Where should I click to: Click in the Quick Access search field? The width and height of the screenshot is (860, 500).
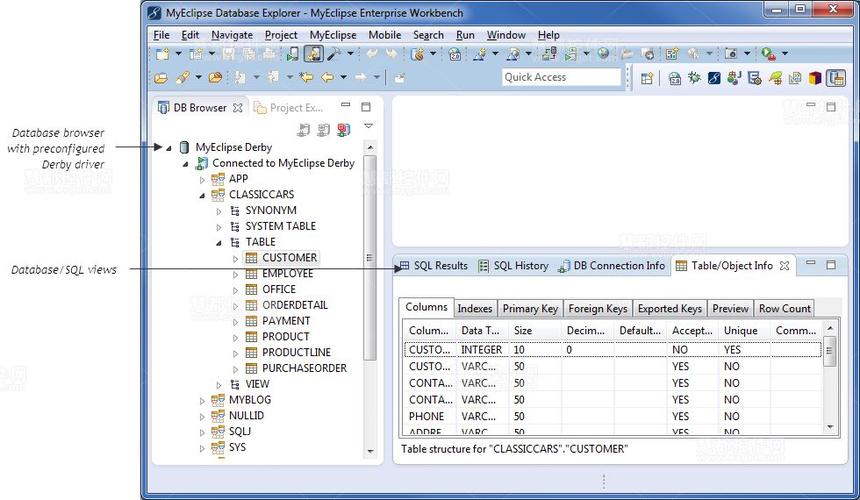561,77
